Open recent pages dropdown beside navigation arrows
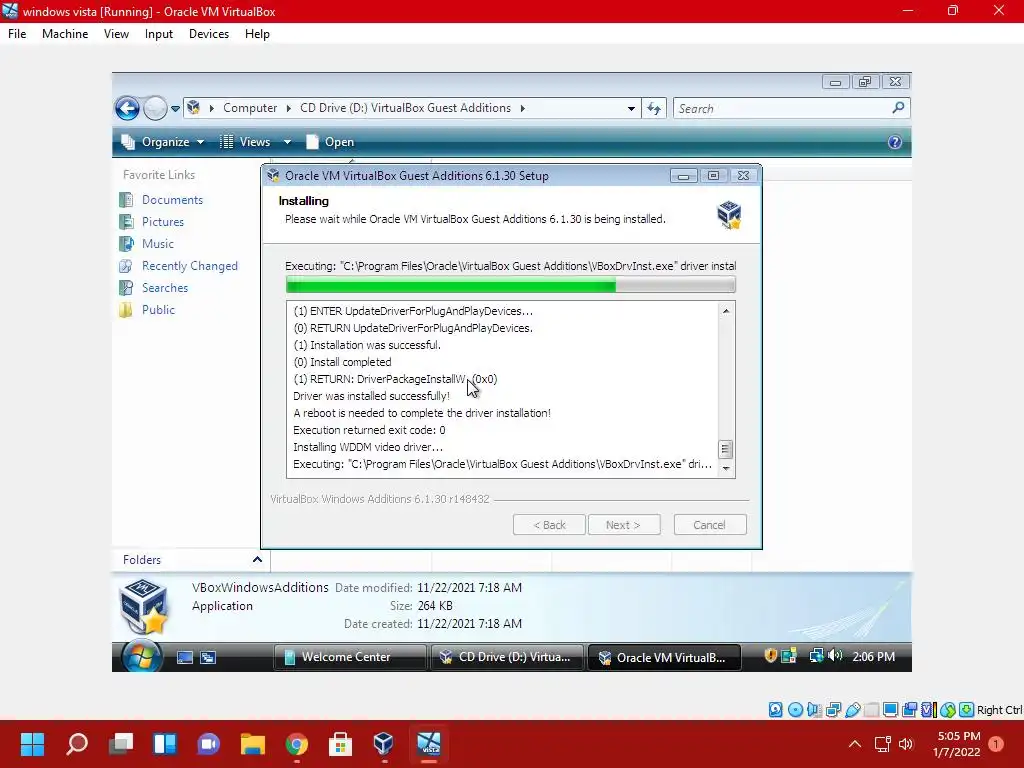 [175, 109]
